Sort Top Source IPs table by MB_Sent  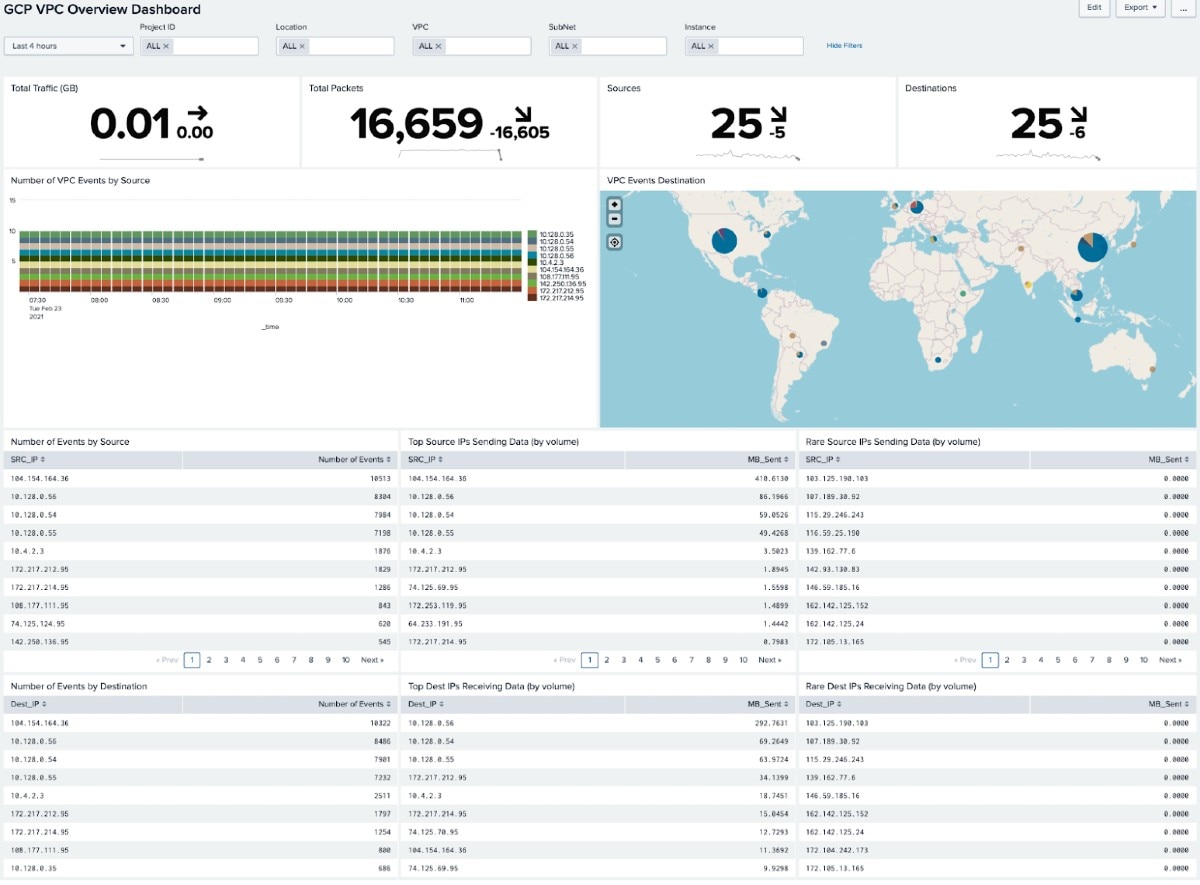(769, 460)
